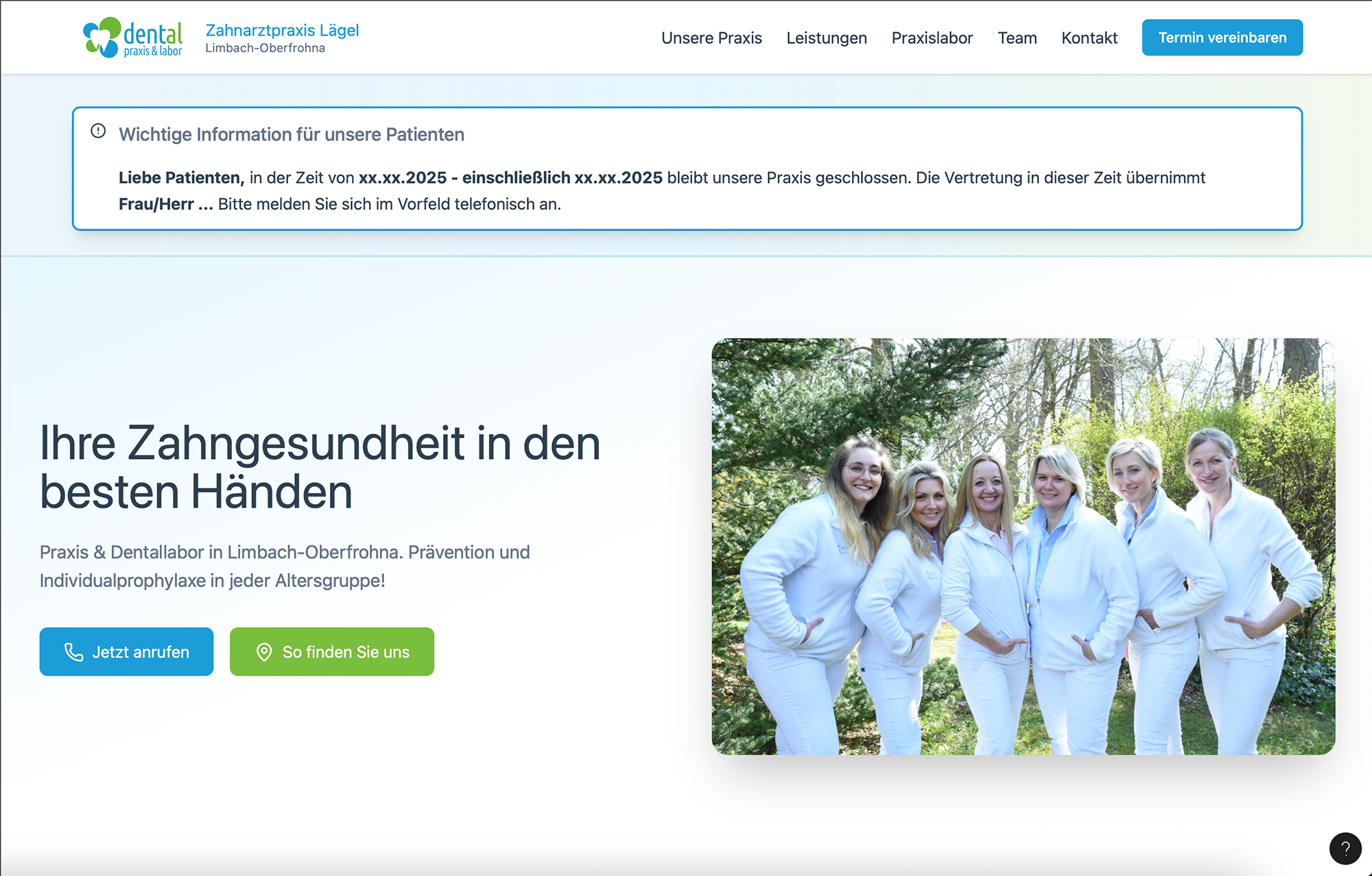Click the Praxis & Dentallabor description paragraph

click(x=285, y=566)
